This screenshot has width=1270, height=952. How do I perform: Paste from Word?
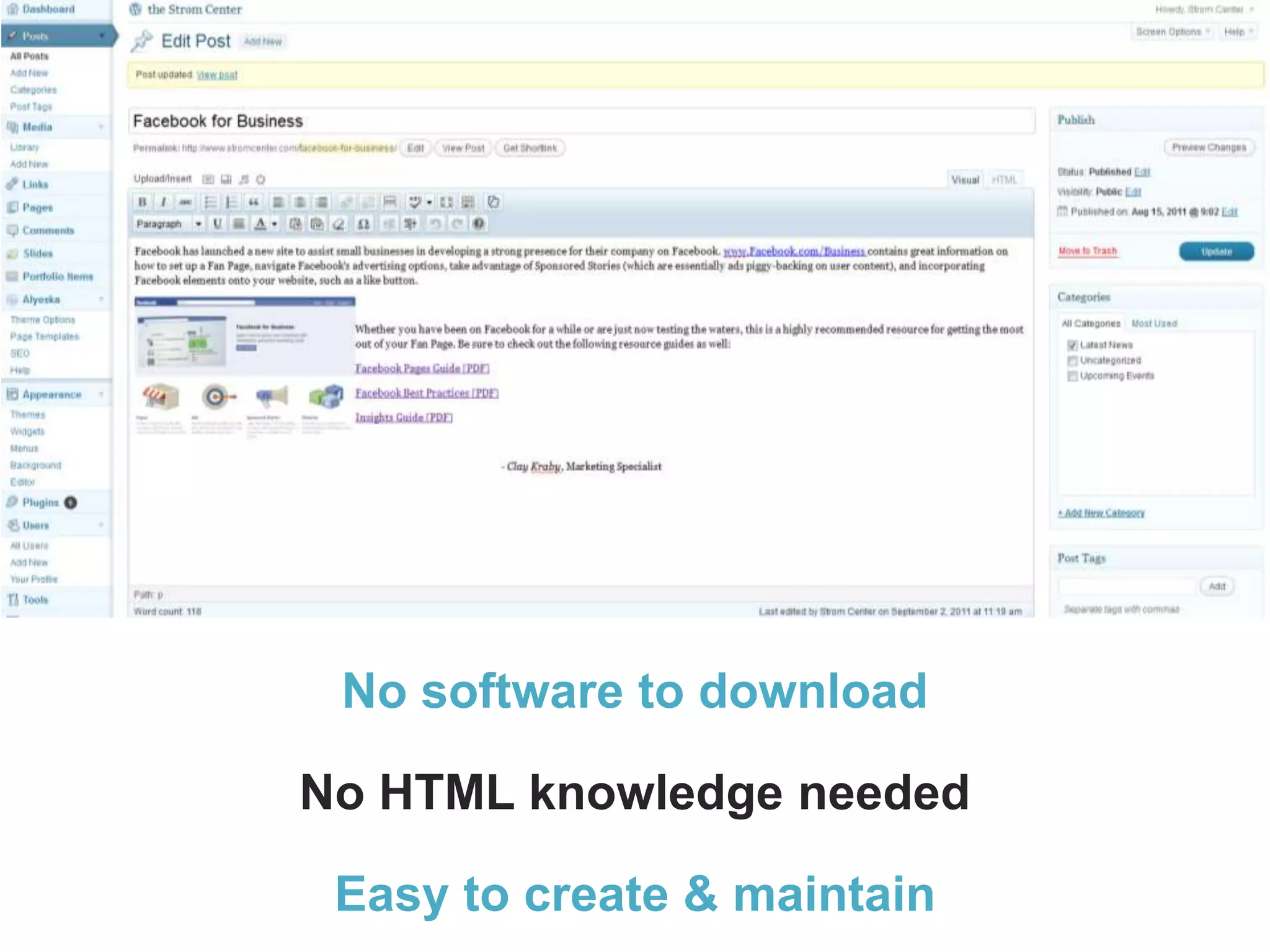click(317, 224)
